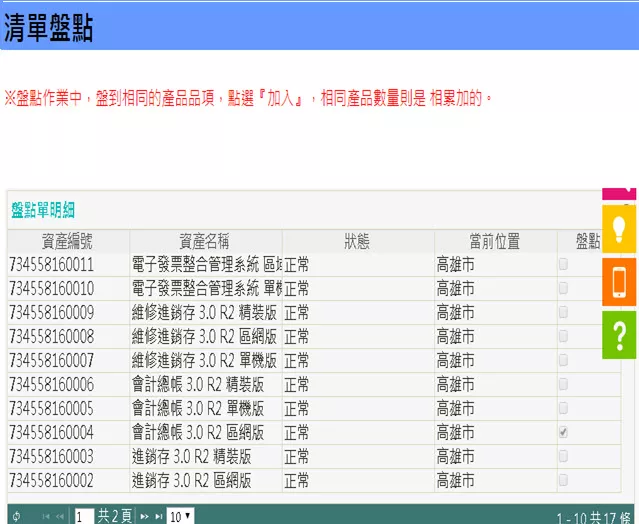639x524 pixels.
Task: Click the pink tab above the lightbulb
Action: (619, 192)
